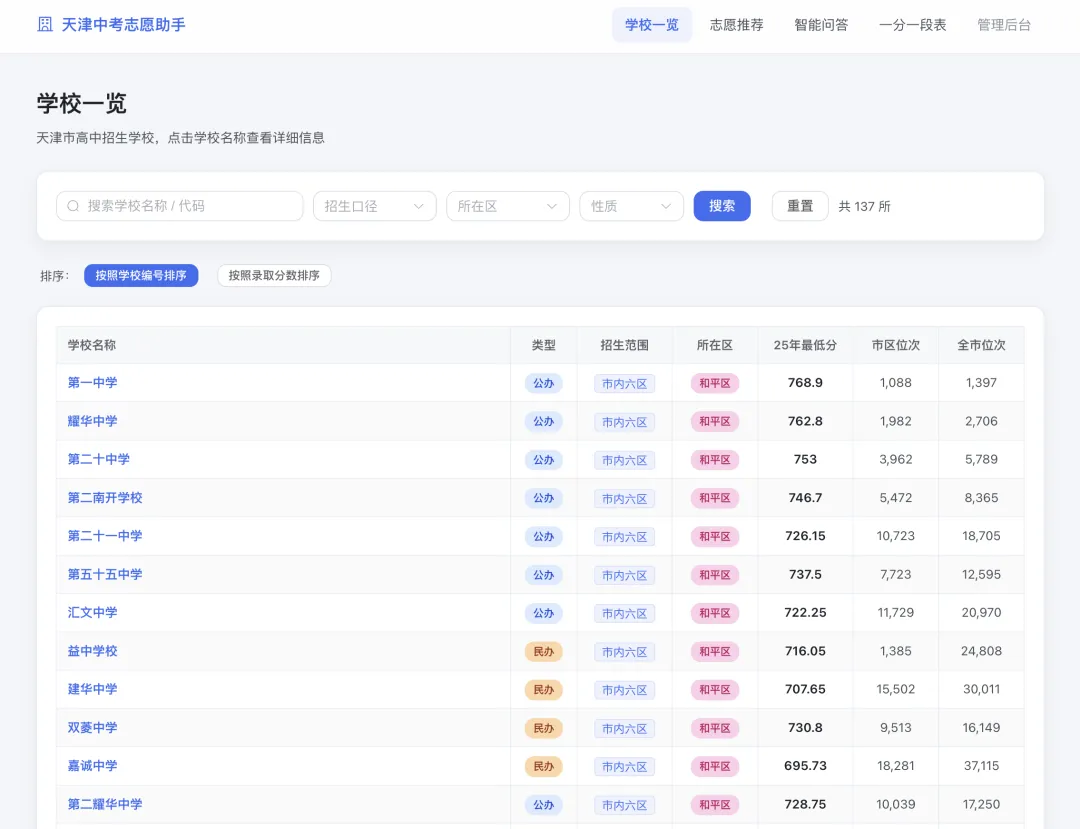Click score 695.73 cell
1080x829 pixels.
click(x=805, y=766)
